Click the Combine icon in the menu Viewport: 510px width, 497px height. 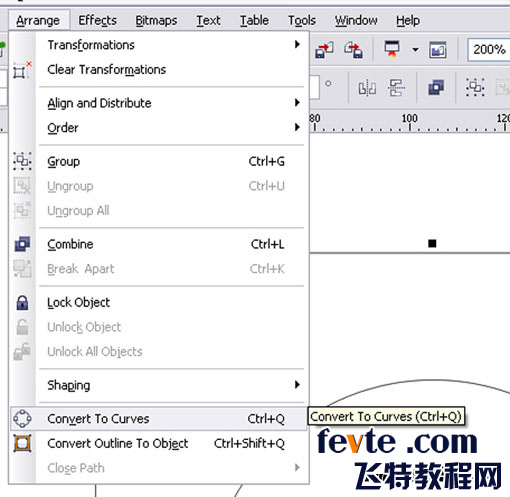[x=22, y=244]
